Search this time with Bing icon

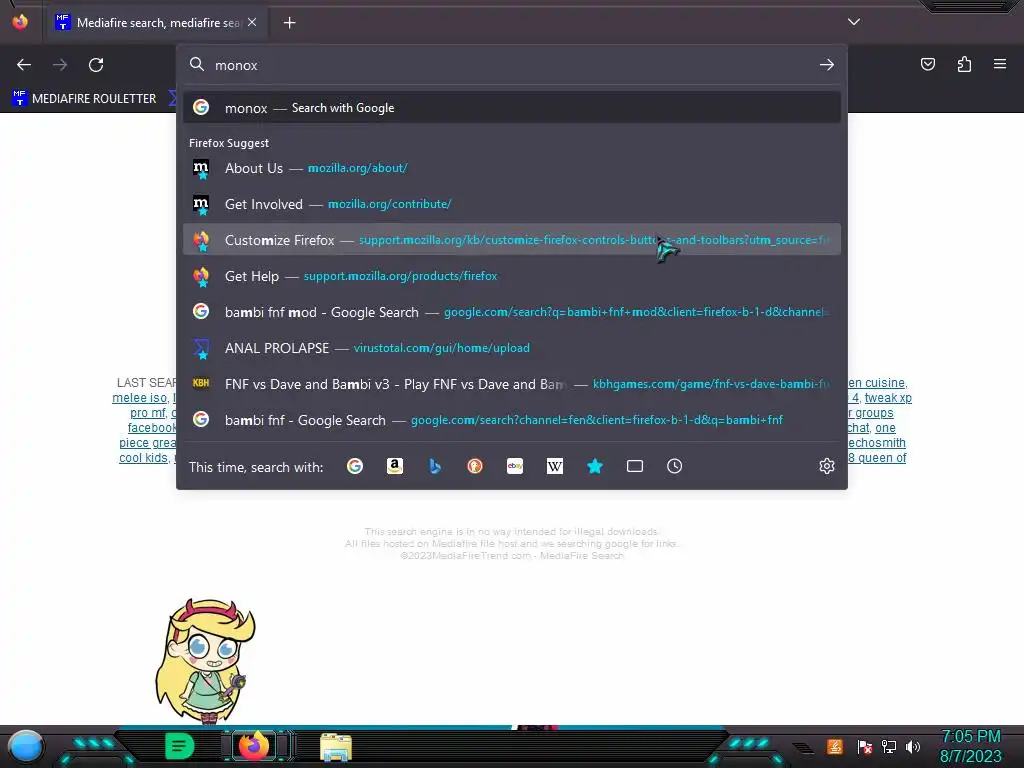[x=435, y=466]
